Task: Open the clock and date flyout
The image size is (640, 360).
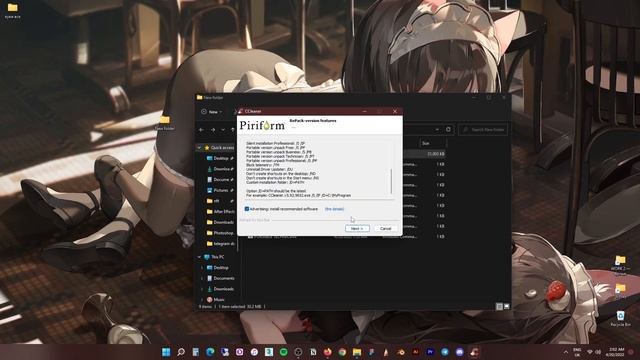Action: pos(616,352)
